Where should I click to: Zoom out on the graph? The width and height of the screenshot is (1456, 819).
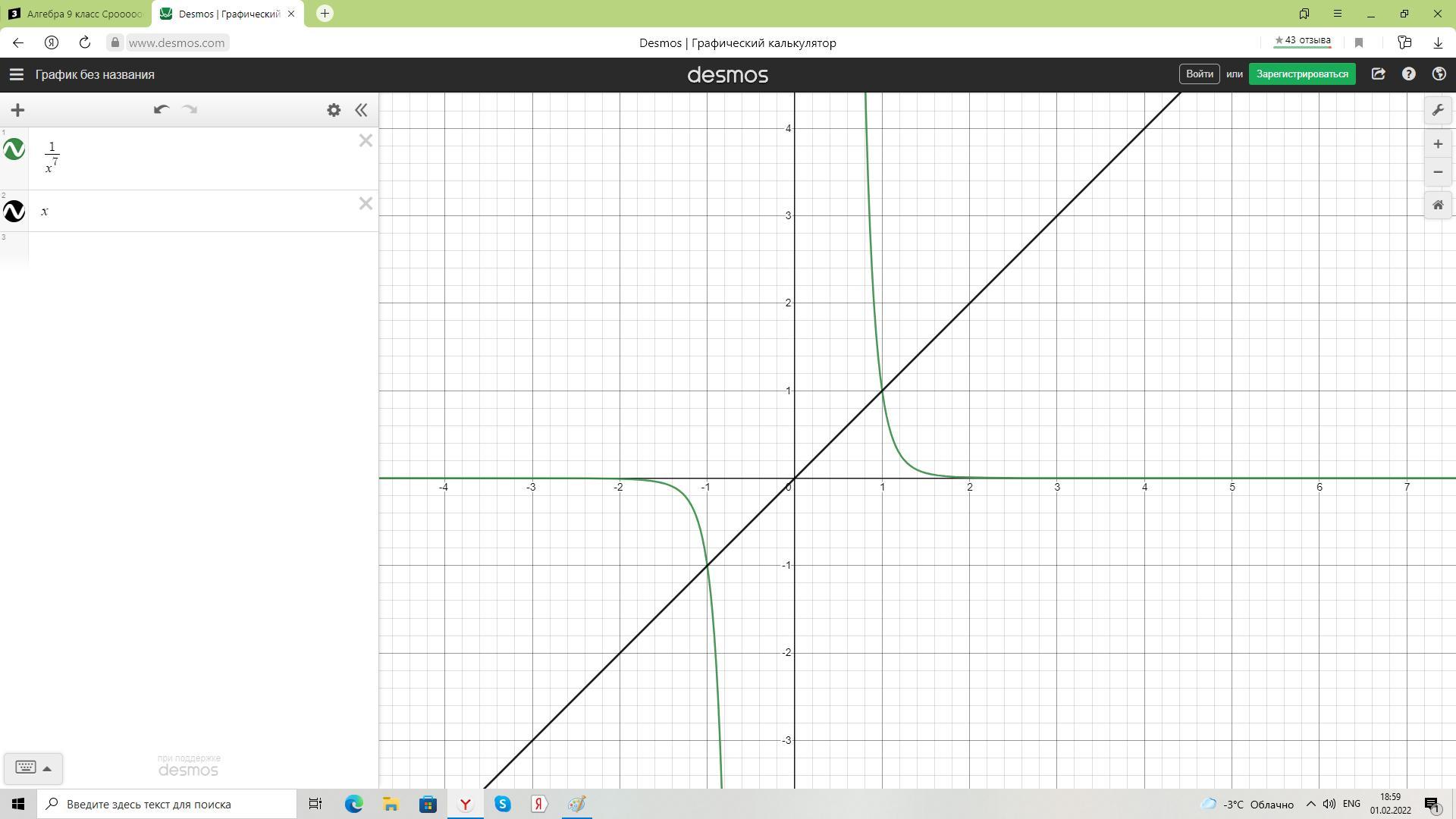[1438, 172]
